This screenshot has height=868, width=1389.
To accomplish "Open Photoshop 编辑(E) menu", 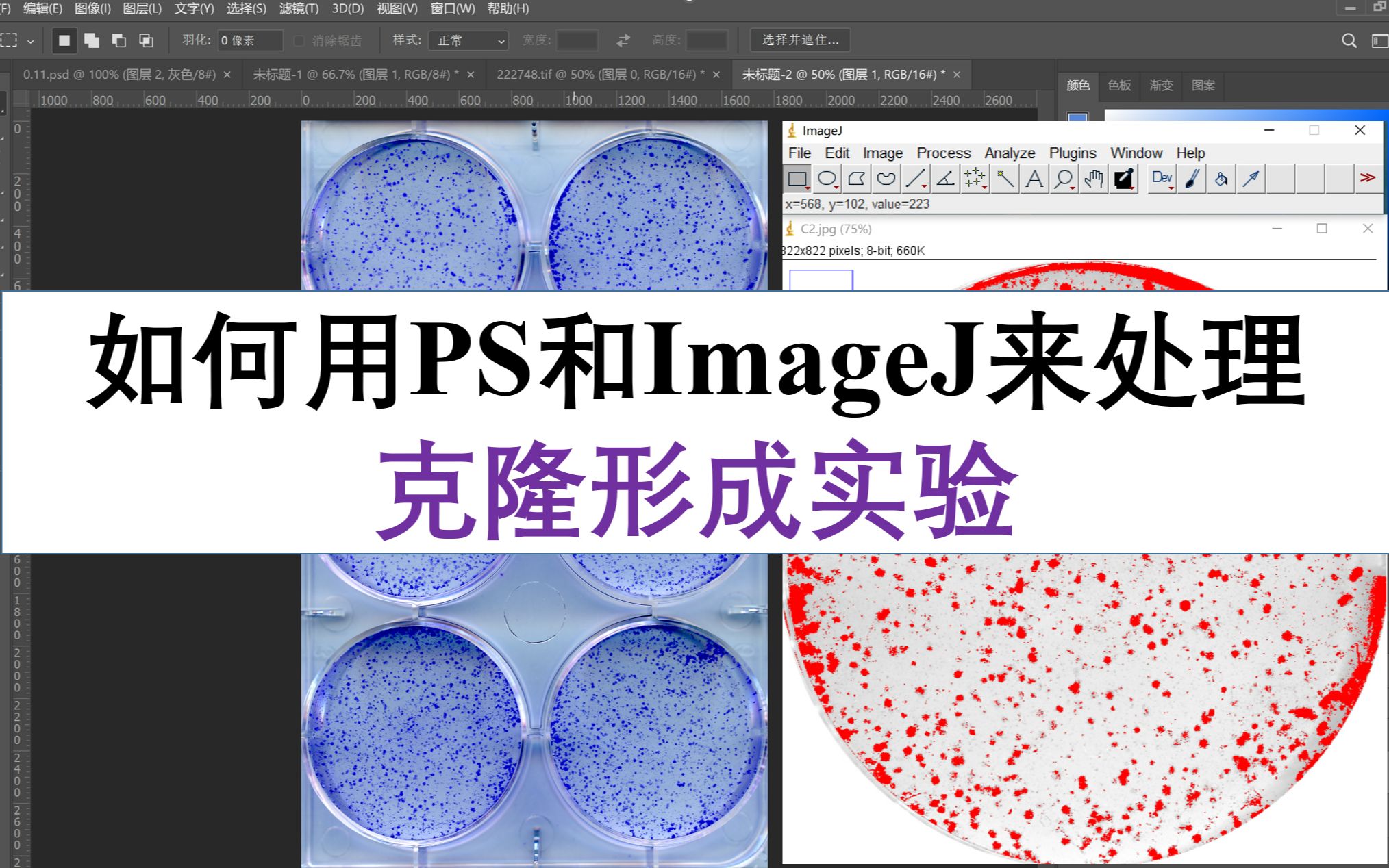I will tap(42, 9).
